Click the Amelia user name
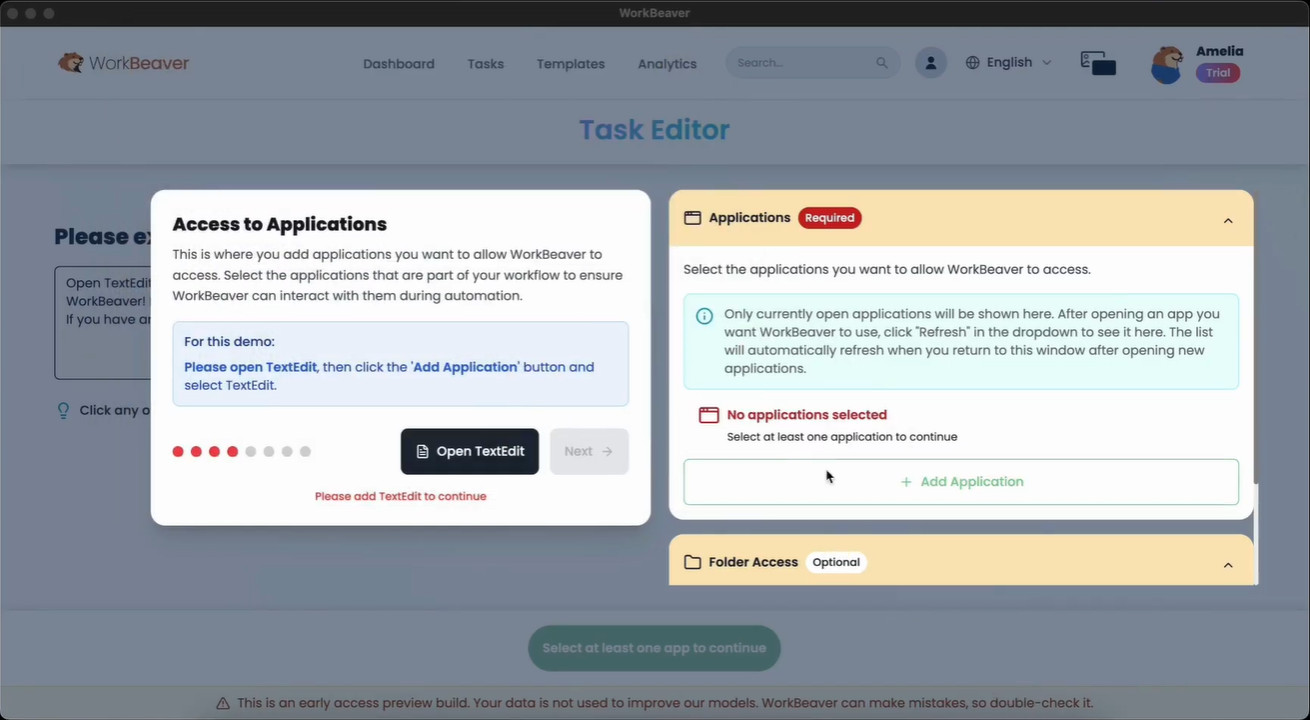Screen dimensions: 1310x720 (1220, 51)
